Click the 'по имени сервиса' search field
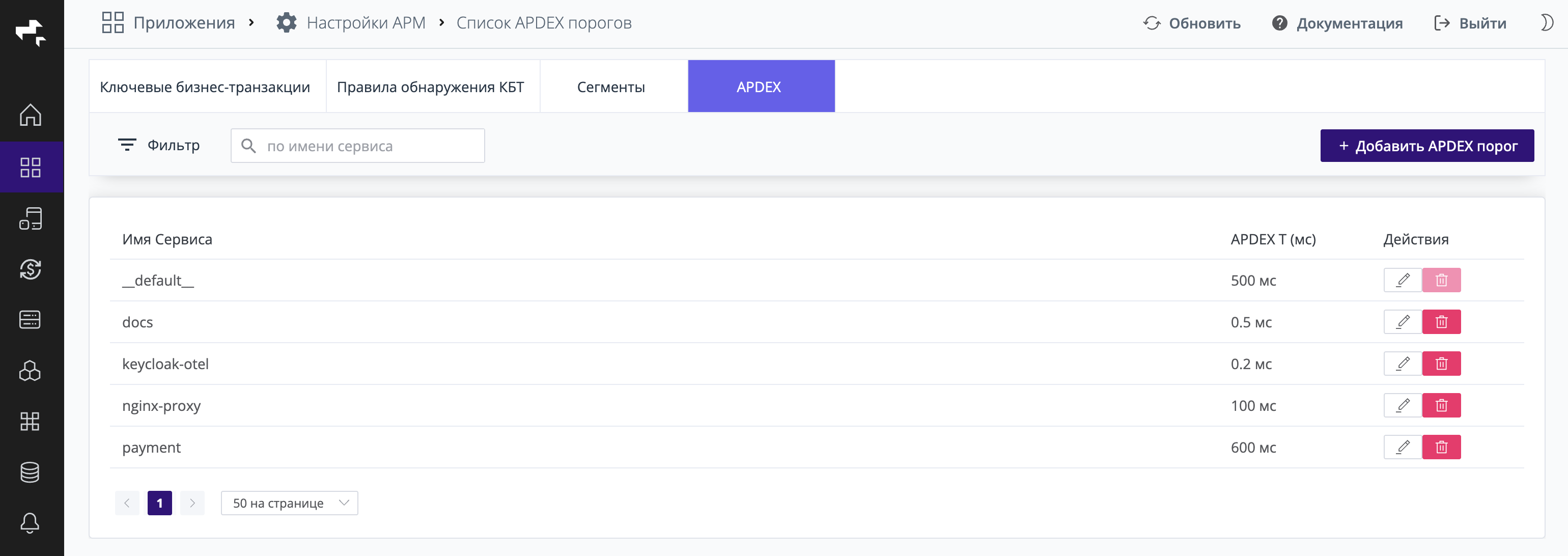 pyautogui.click(x=357, y=146)
